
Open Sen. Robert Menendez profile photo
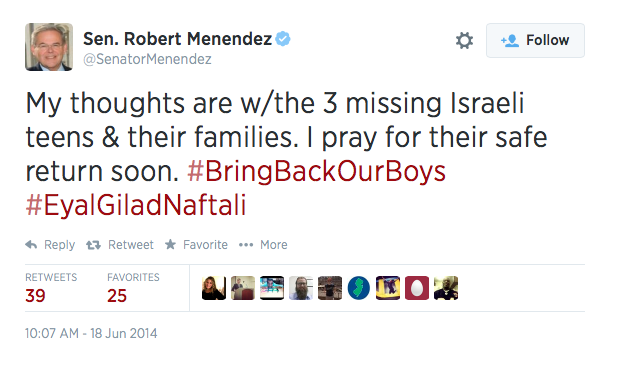49,47
